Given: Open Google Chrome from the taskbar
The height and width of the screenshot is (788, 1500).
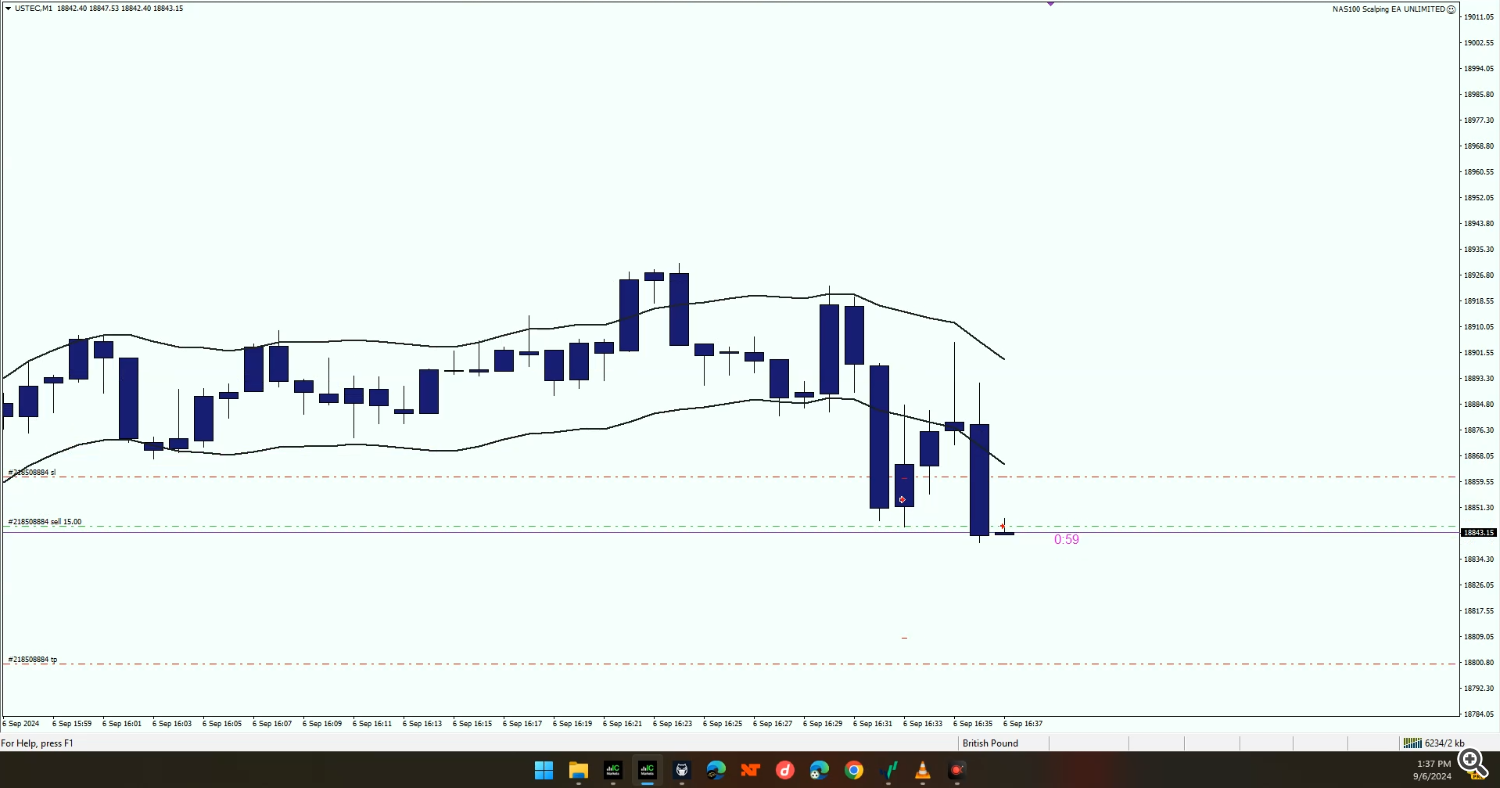Looking at the screenshot, I should (x=854, y=770).
